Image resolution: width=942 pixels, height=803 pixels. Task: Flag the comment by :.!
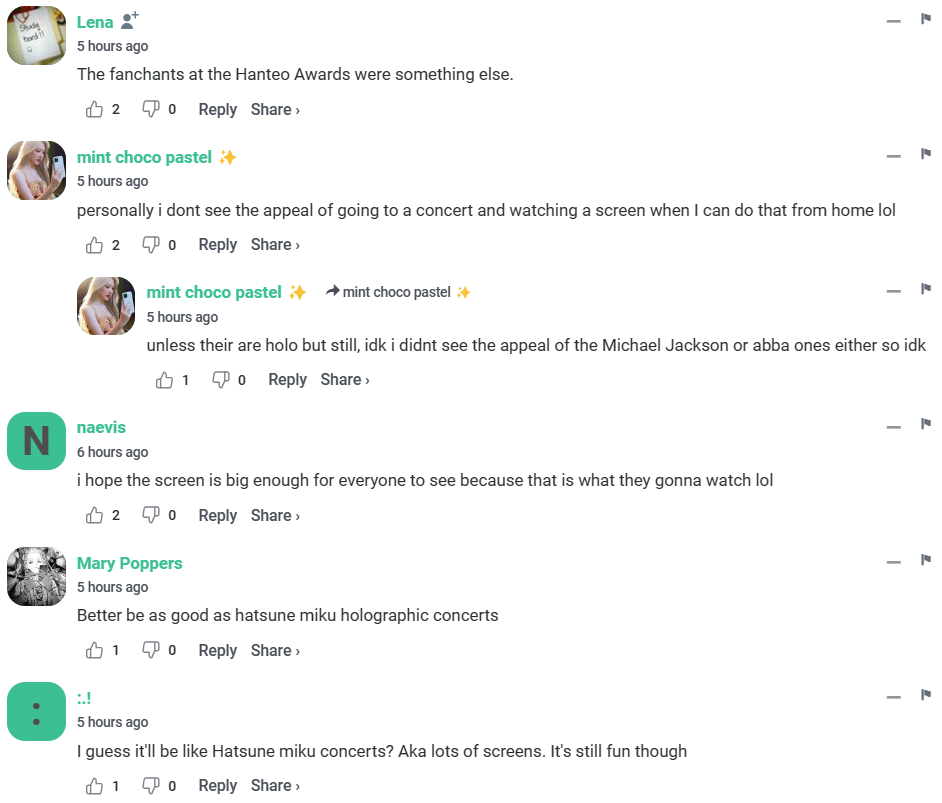[925, 693]
